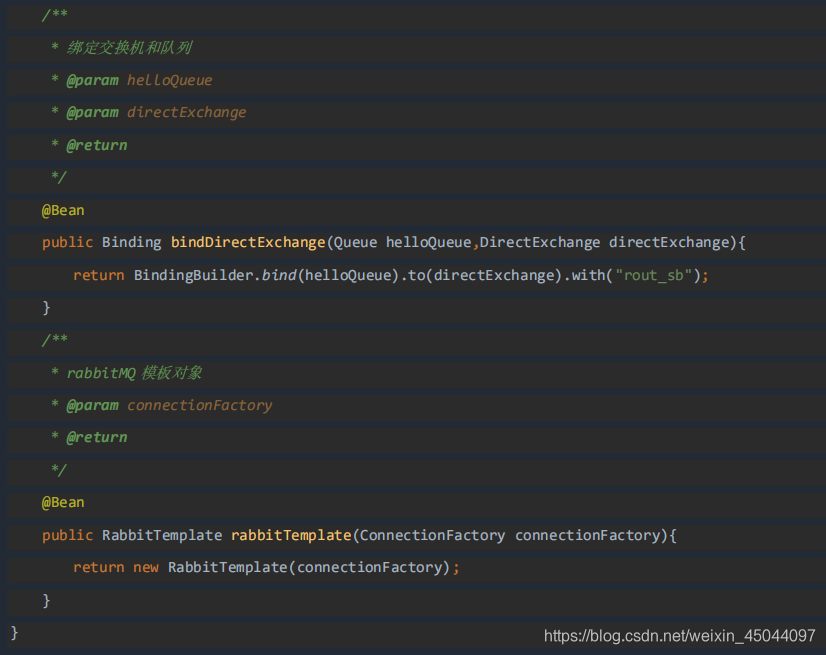Click 'DirectExchange directExchange' parameter
Viewport: 826px width, 655px height.
tap(604, 242)
